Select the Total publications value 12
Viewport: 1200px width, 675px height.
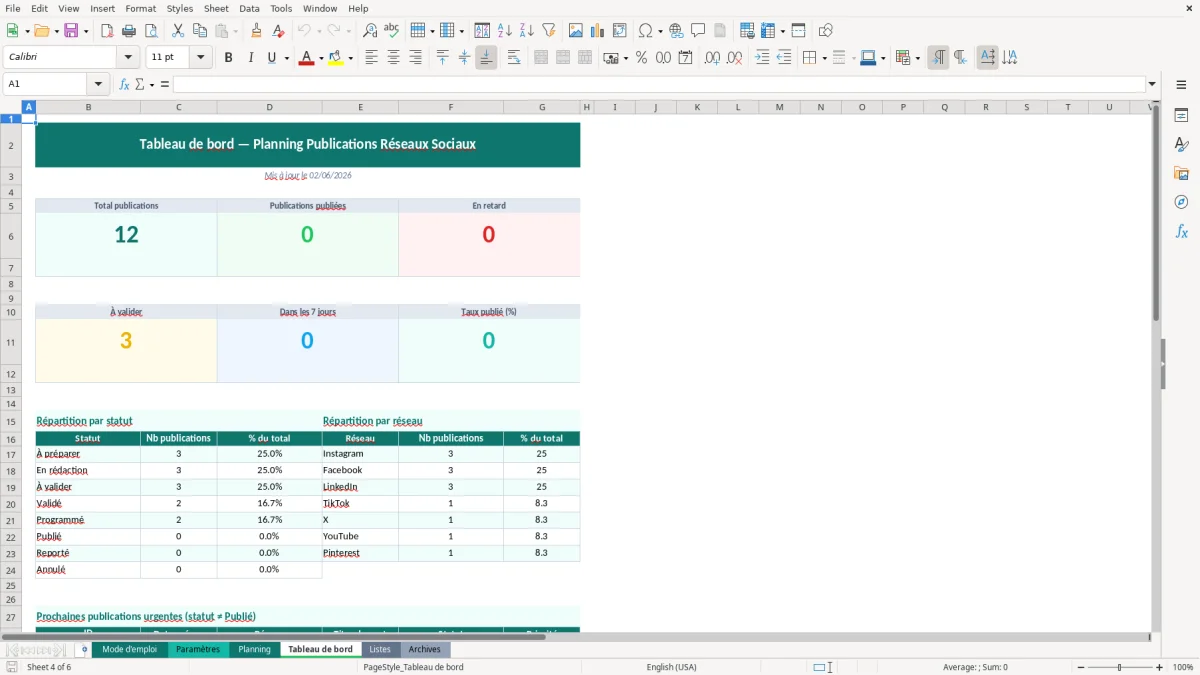126,235
